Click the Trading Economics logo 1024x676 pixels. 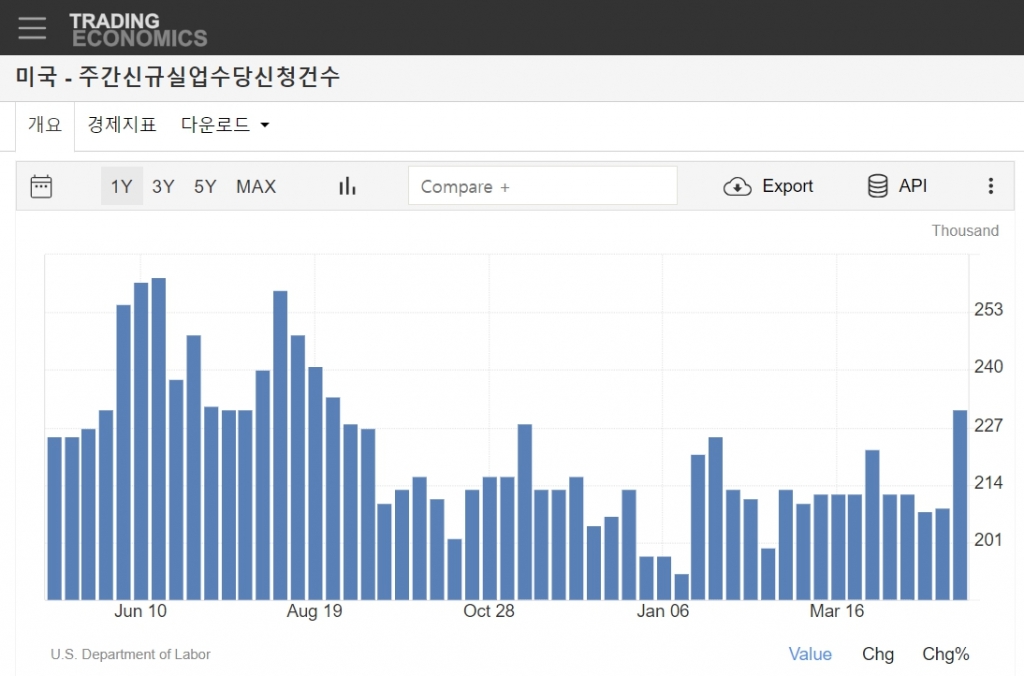138,29
